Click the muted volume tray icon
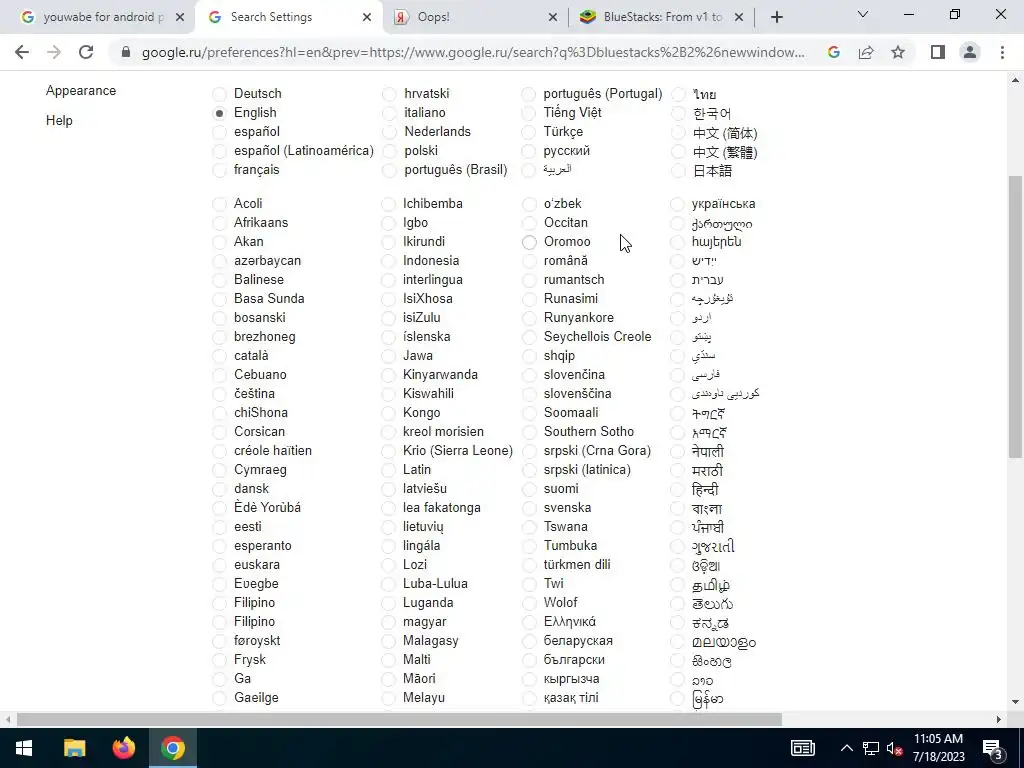The width and height of the screenshot is (1024, 768). point(894,748)
